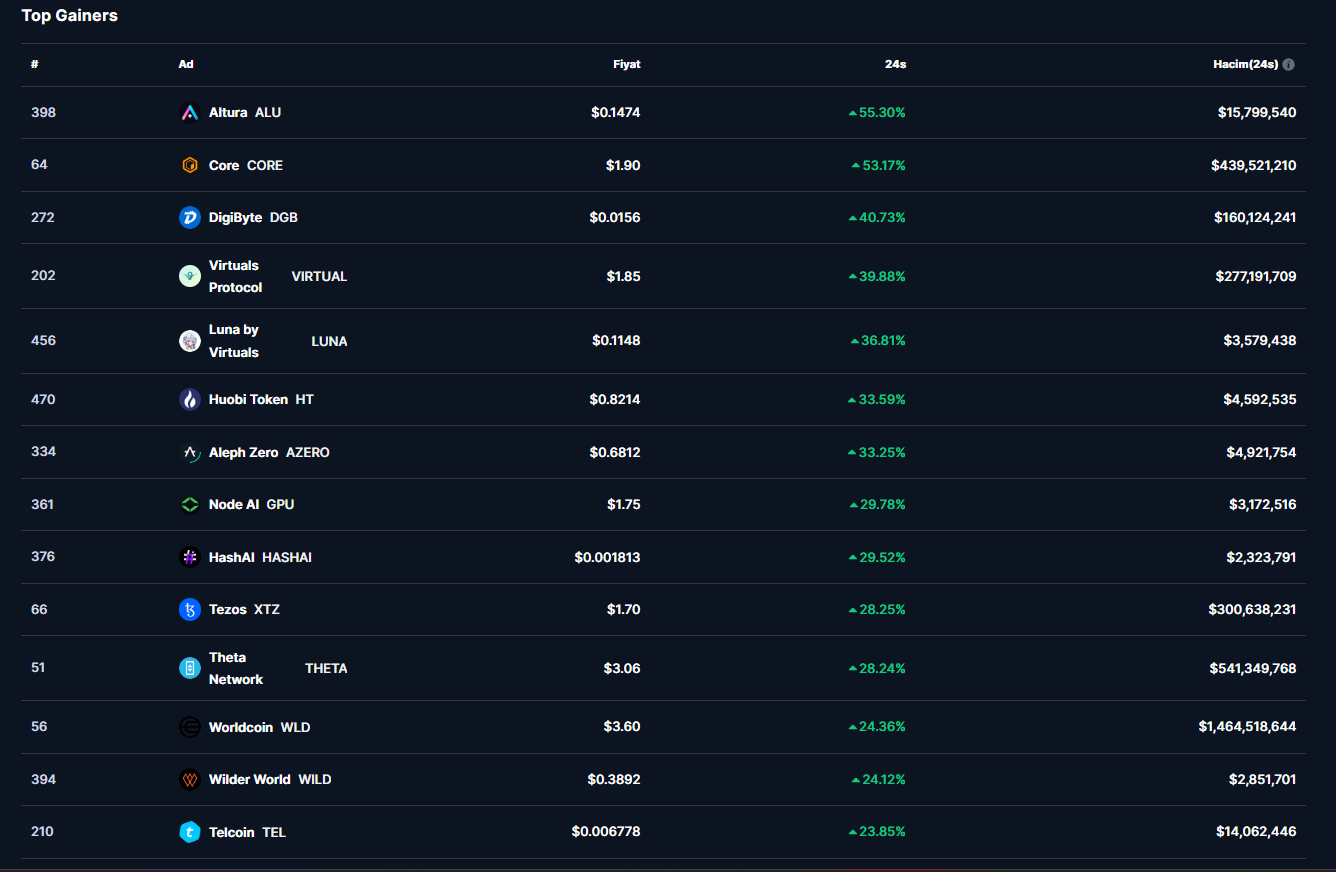The height and width of the screenshot is (872, 1336).
Task: Click rank number 51
Action: [38, 668]
